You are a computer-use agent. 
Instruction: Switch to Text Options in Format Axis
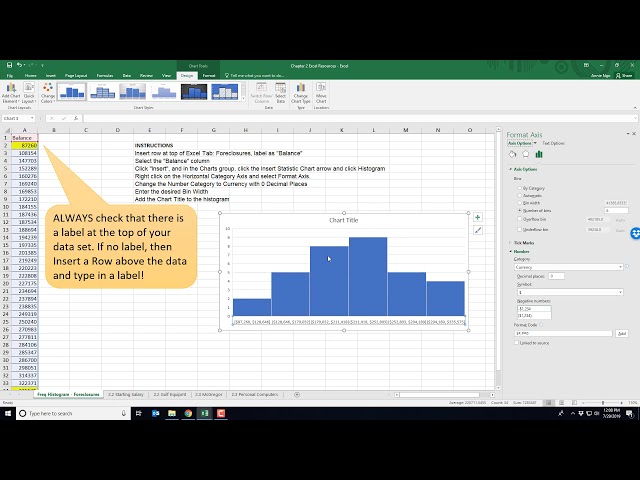click(x=553, y=143)
